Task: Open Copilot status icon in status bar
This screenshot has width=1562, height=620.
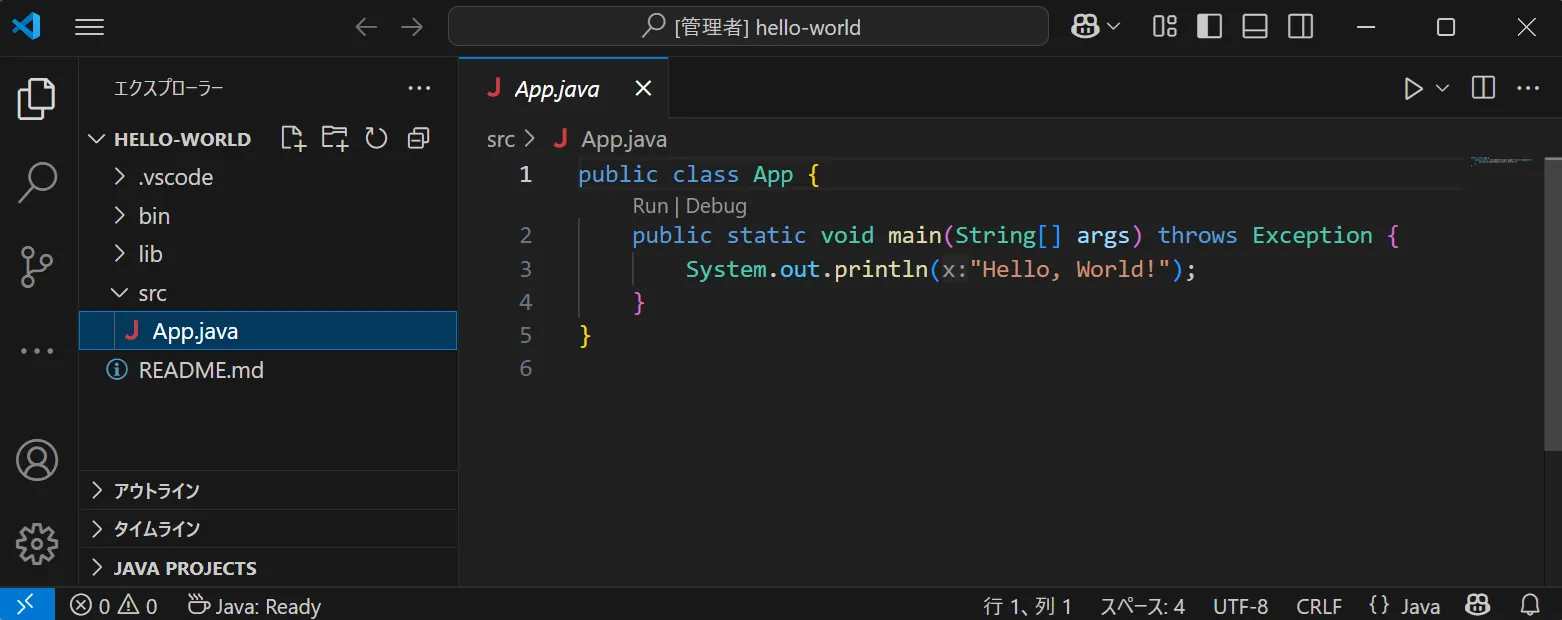Action: [x=1479, y=605]
